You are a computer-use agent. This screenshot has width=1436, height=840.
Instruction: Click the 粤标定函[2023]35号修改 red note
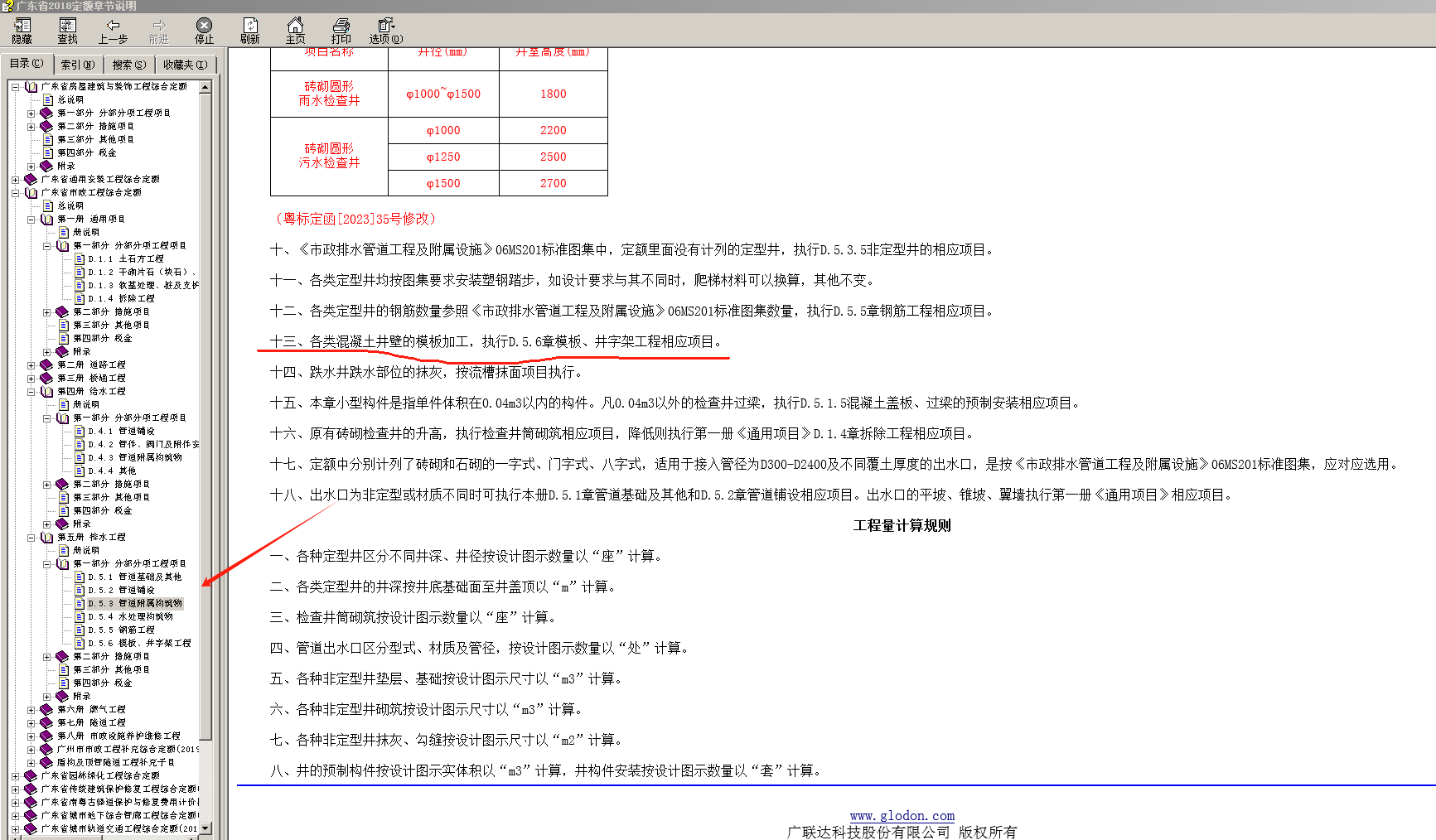[x=355, y=219]
